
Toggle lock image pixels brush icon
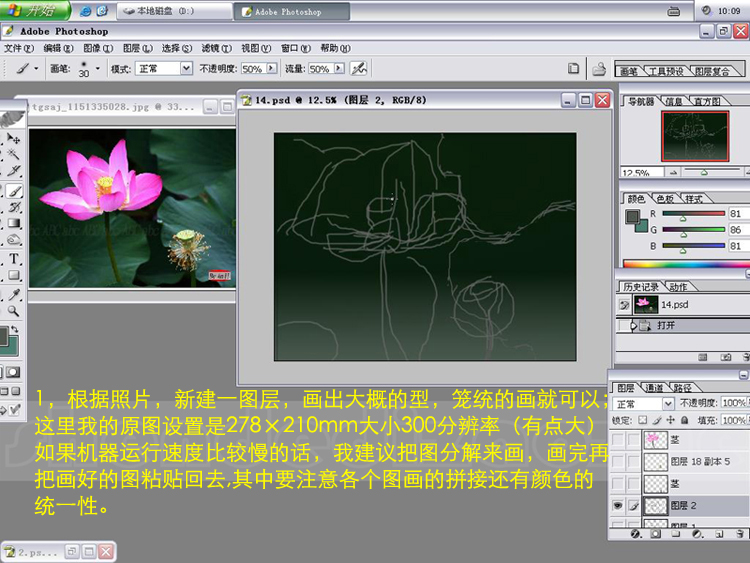[x=657, y=420]
